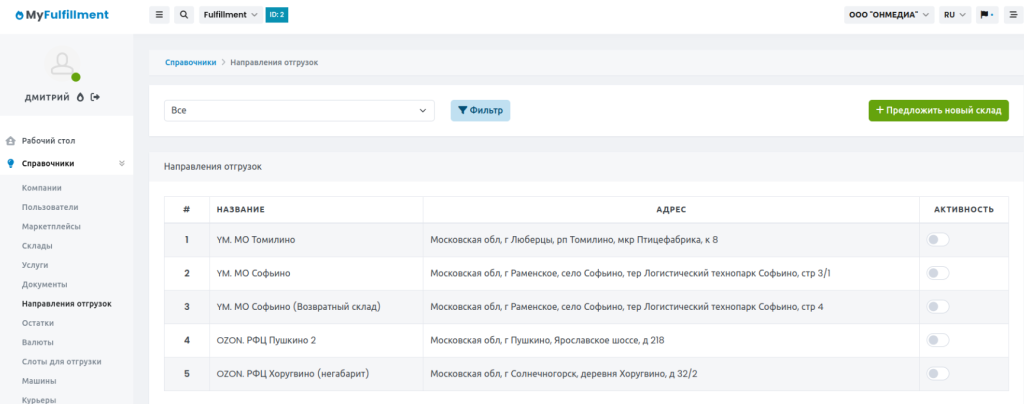This screenshot has height=404, width=1024.
Task: Toggle activity for YM. МО Томилино
Action: 938,240
